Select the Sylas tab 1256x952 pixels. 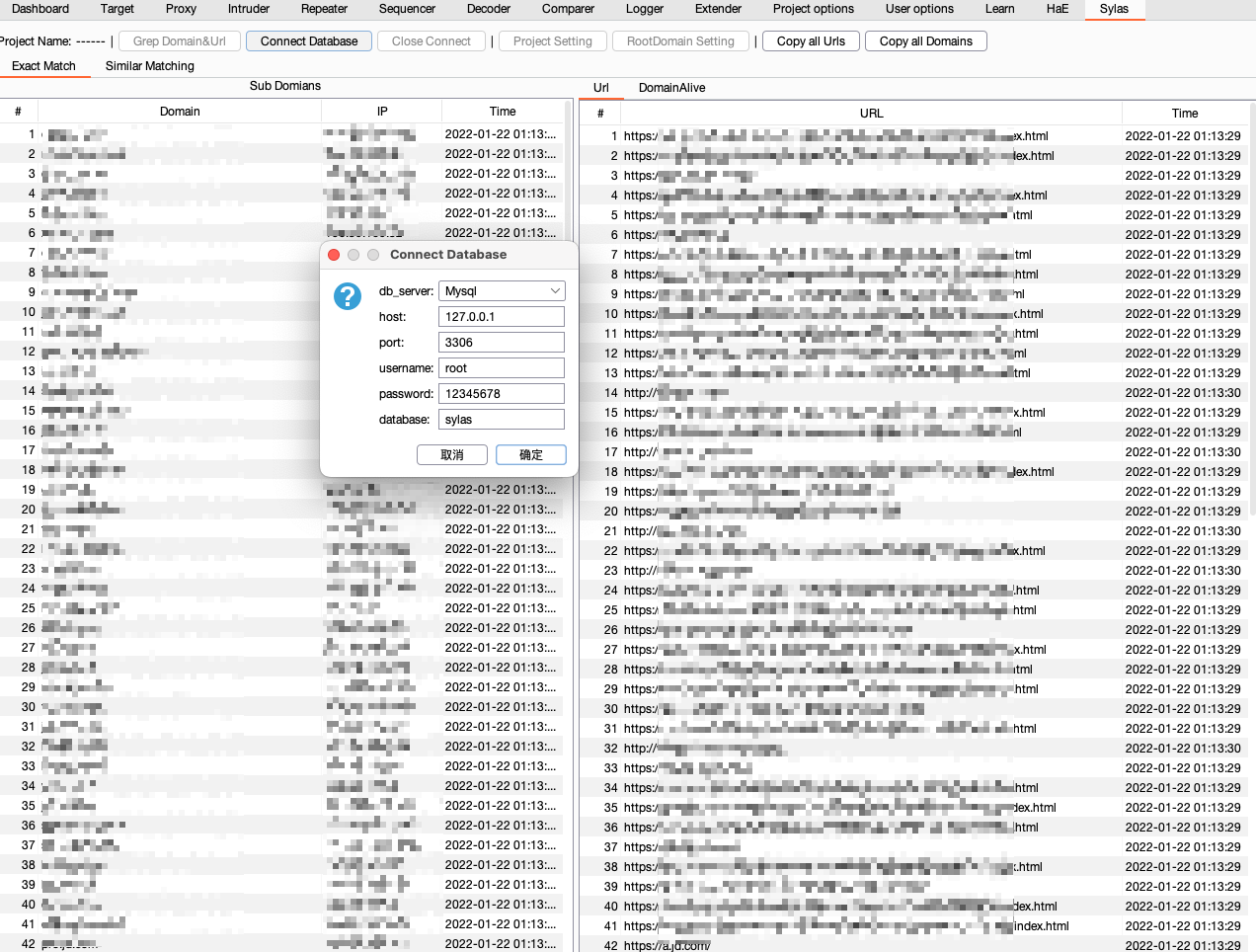pyautogui.click(x=1115, y=9)
